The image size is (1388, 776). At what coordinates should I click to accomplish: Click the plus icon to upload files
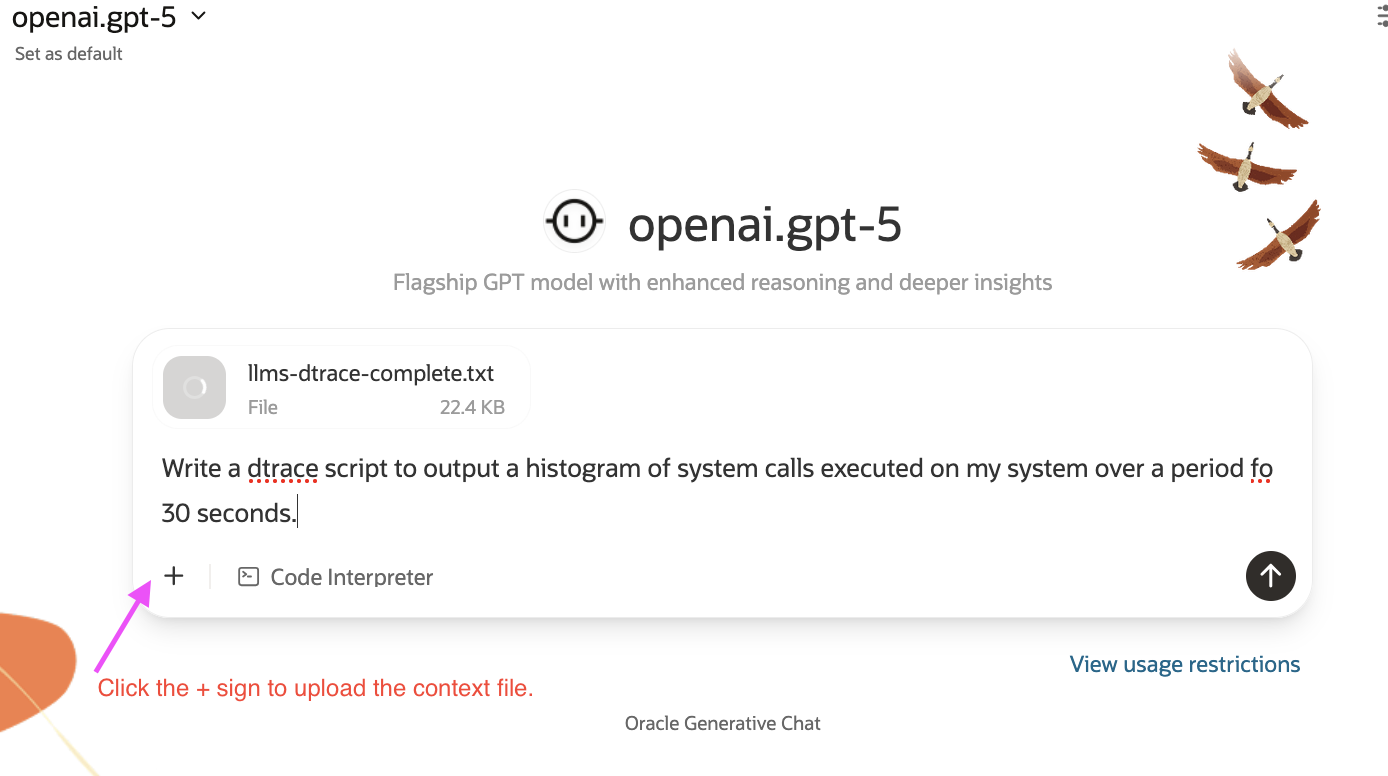pyautogui.click(x=174, y=576)
